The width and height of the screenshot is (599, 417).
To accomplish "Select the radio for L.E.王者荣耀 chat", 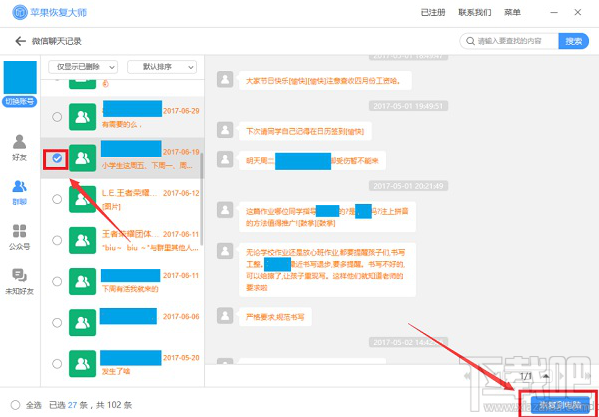I will tap(57, 199).
